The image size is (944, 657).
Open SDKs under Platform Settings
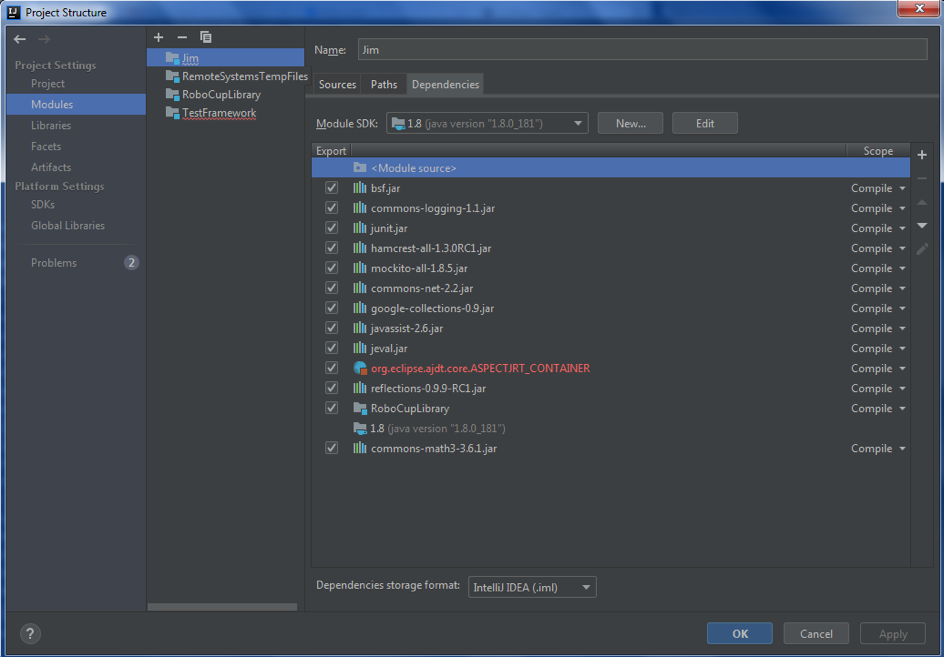pyautogui.click(x=43, y=205)
